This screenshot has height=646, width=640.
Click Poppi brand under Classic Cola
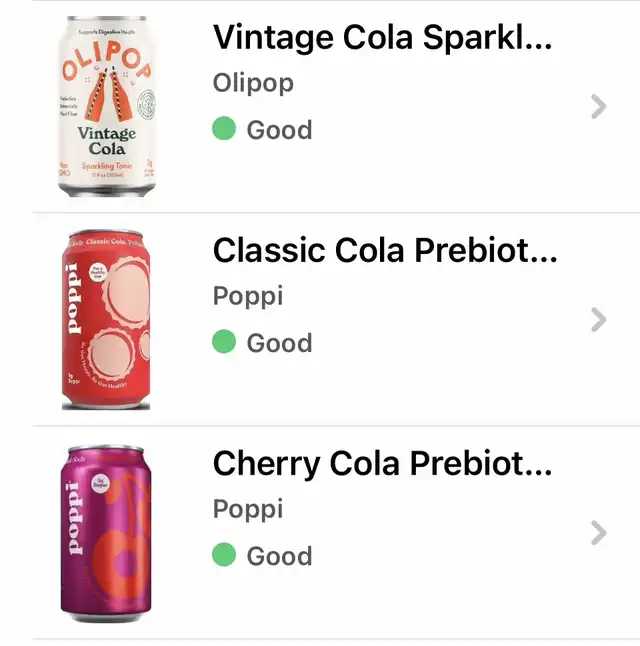(x=248, y=297)
